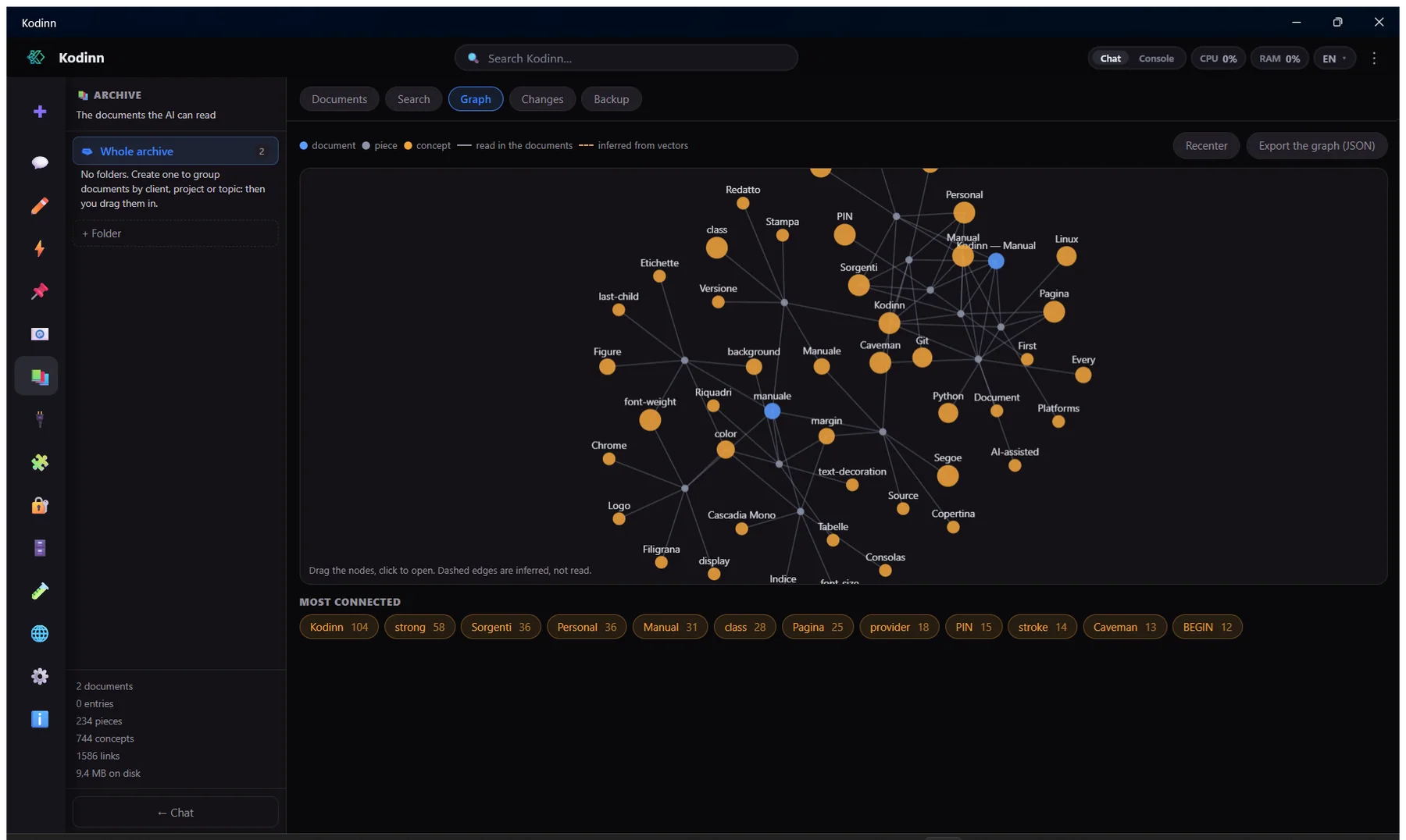The height and width of the screenshot is (840, 1406).
Task: Click the Python concept node
Action: [x=947, y=413]
